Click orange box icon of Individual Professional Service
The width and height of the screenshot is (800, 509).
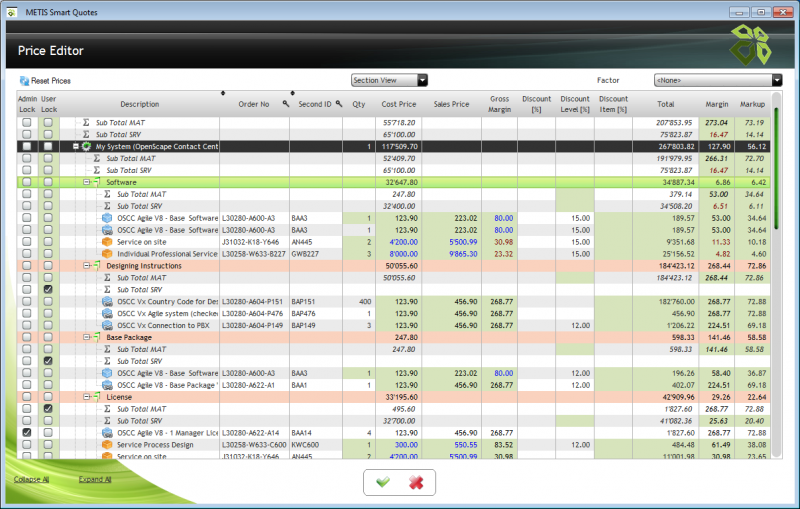(107, 254)
